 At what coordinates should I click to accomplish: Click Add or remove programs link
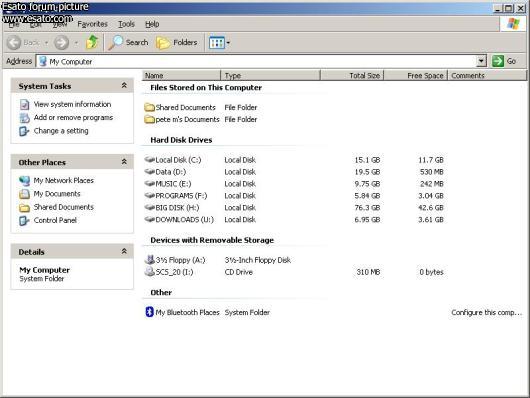pyautogui.click(x=73, y=117)
